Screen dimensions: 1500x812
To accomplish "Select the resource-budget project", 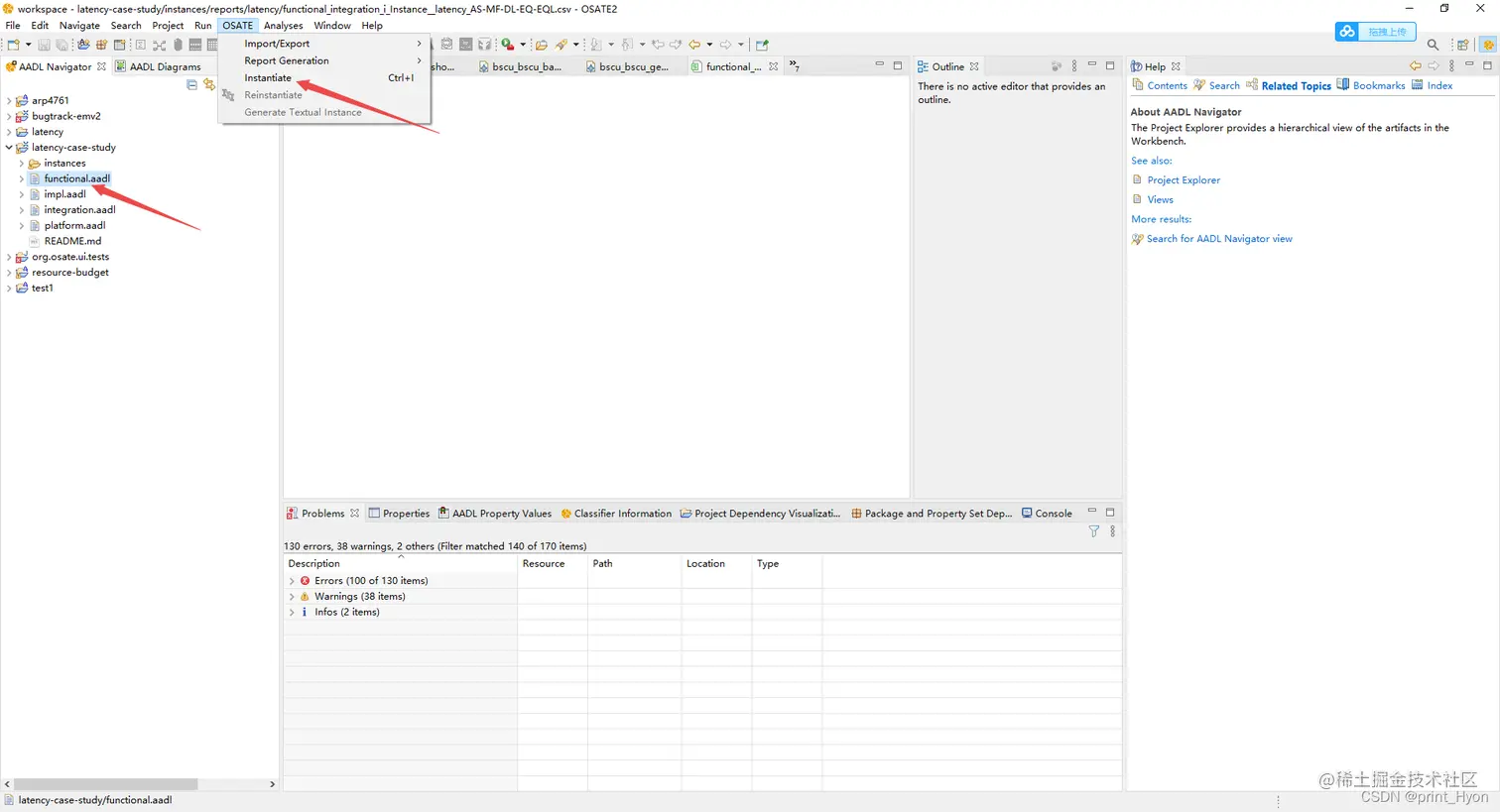I will point(69,273).
